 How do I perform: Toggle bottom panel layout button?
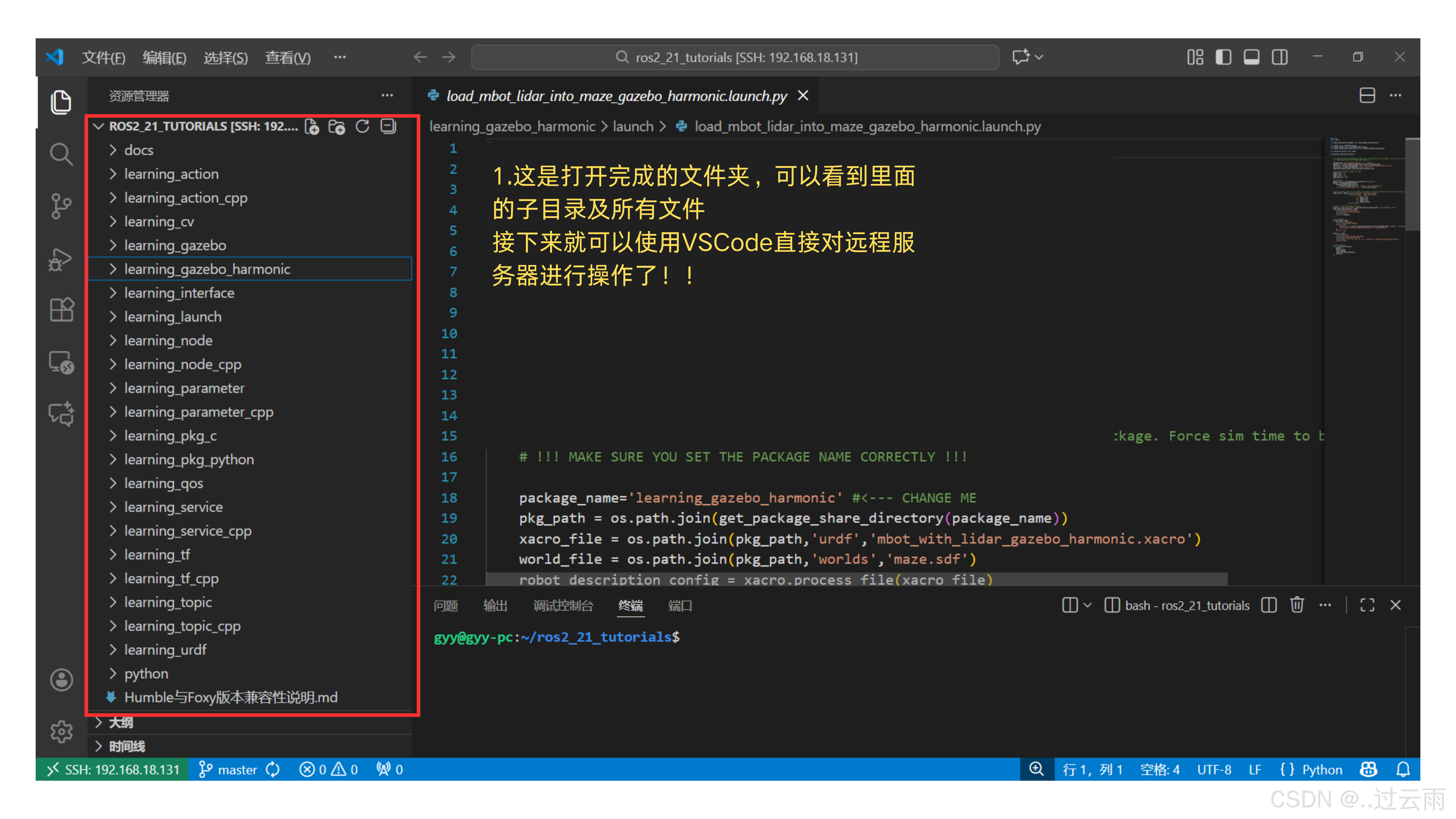(x=1251, y=57)
